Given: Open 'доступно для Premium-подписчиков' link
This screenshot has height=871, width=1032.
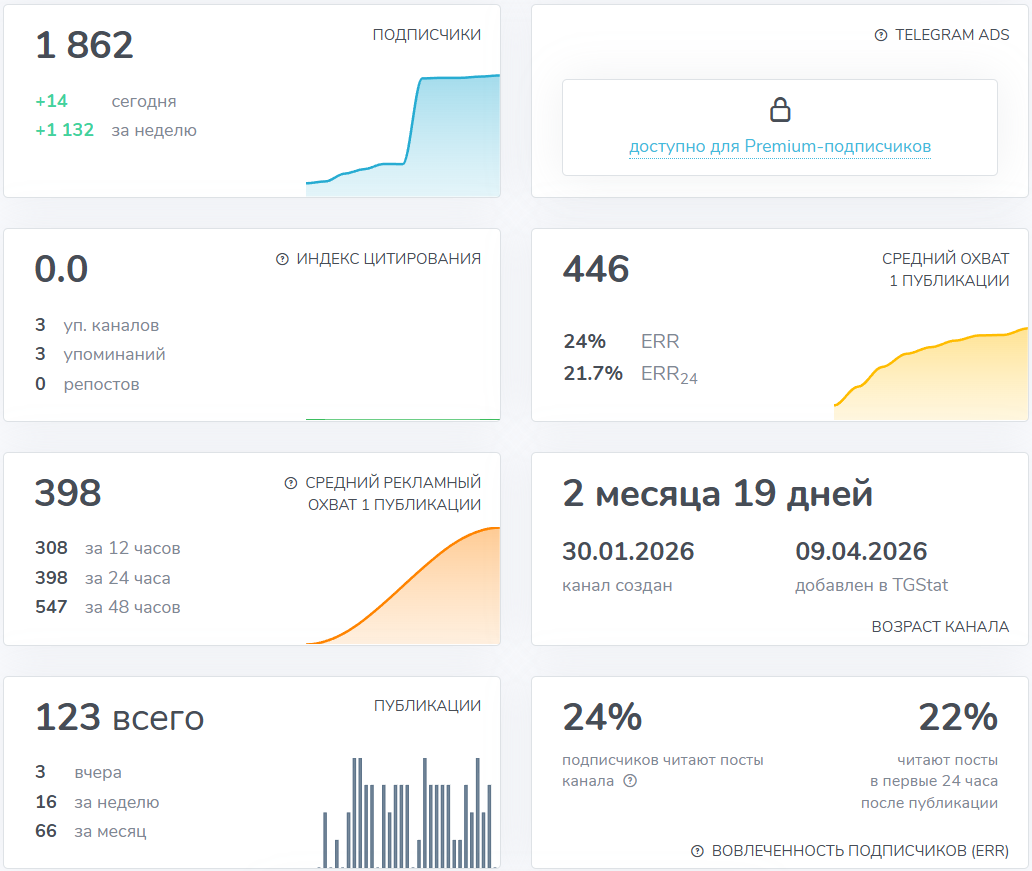Looking at the screenshot, I should point(780,147).
